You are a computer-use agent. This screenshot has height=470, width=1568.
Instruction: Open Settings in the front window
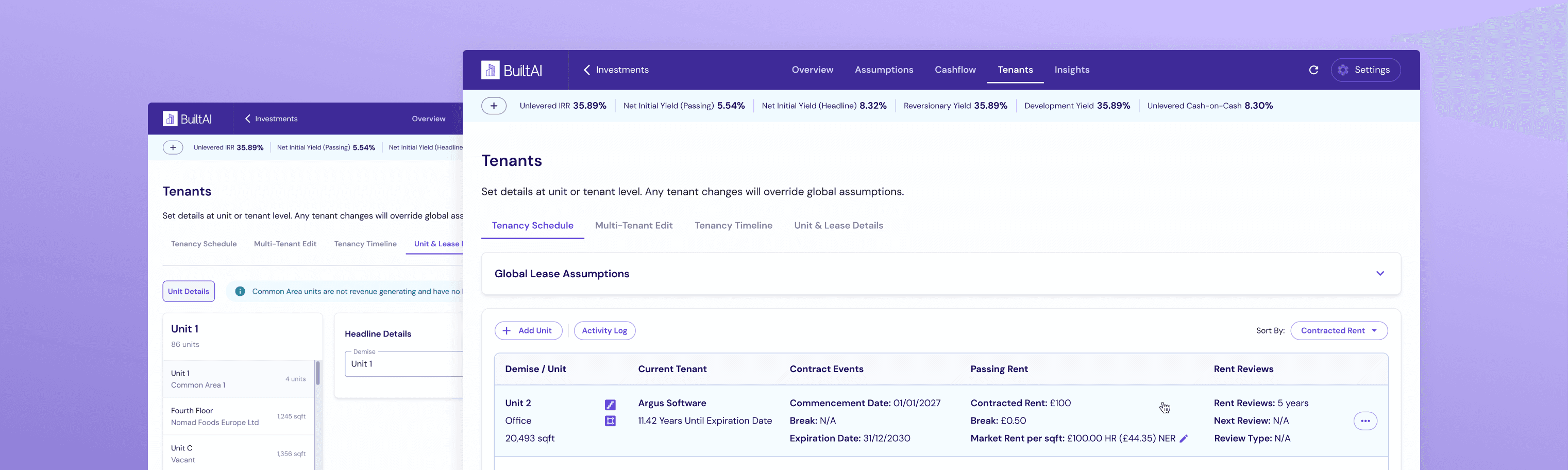point(1365,70)
